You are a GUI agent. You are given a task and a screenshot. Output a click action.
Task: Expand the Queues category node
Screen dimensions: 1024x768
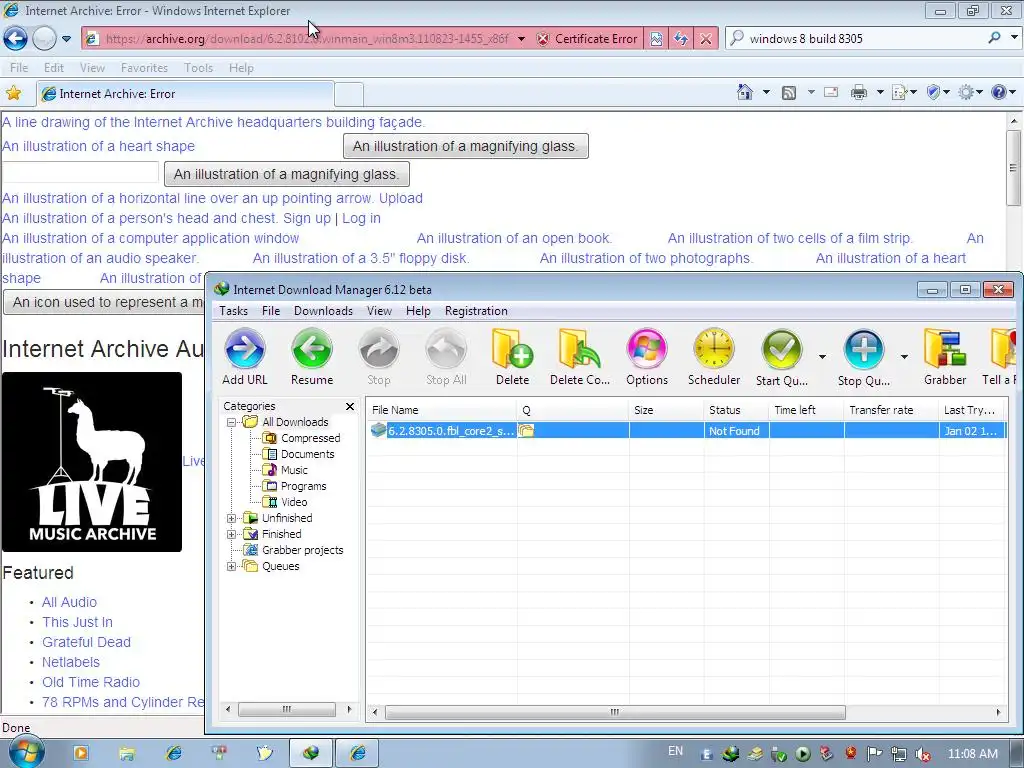(231, 566)
